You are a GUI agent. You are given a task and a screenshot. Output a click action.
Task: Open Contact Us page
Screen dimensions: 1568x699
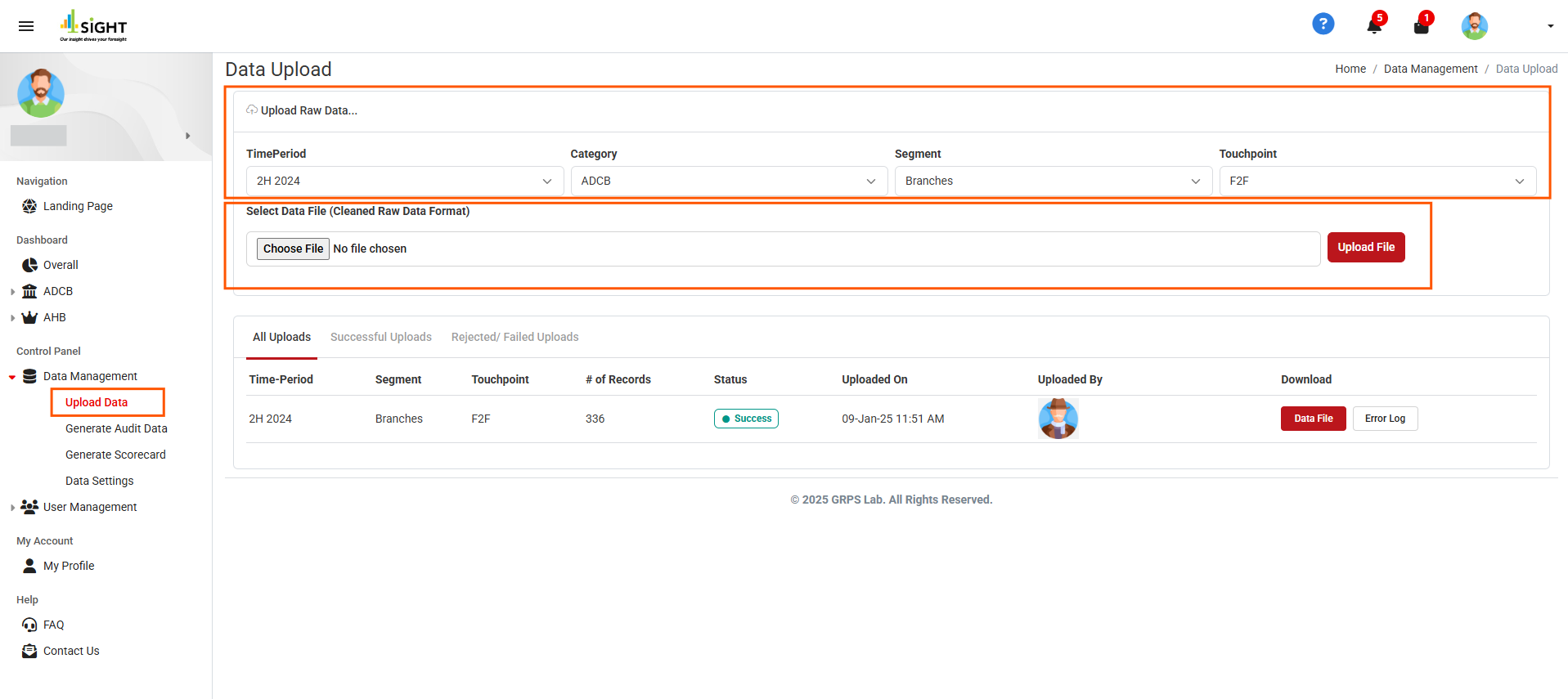71,651
